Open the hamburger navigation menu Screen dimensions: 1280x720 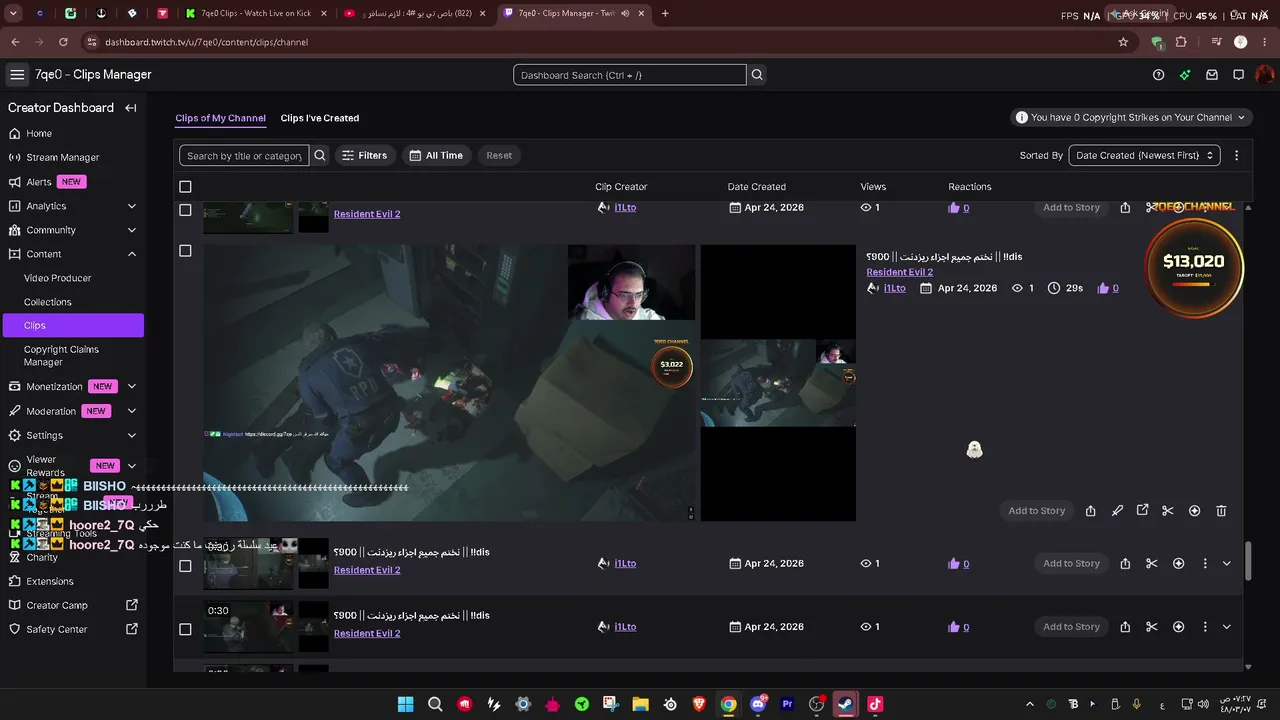click(x=17, y=75)
